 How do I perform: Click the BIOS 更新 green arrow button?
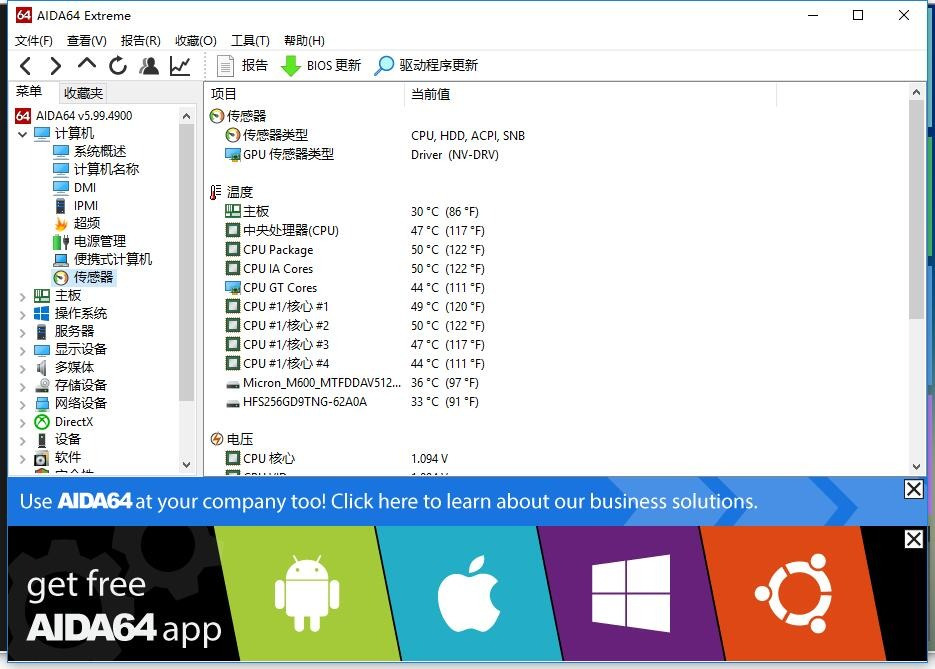(321, 66)
